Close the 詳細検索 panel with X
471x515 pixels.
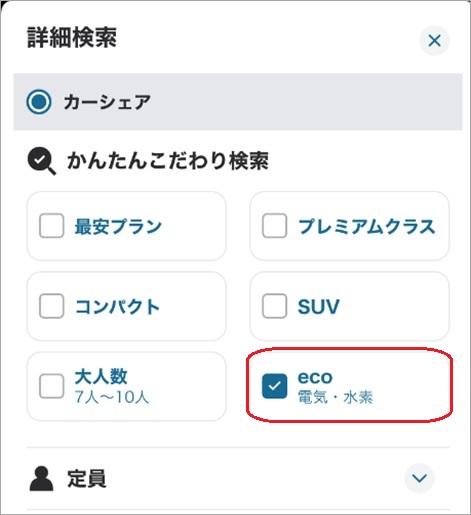click(434, 41)
